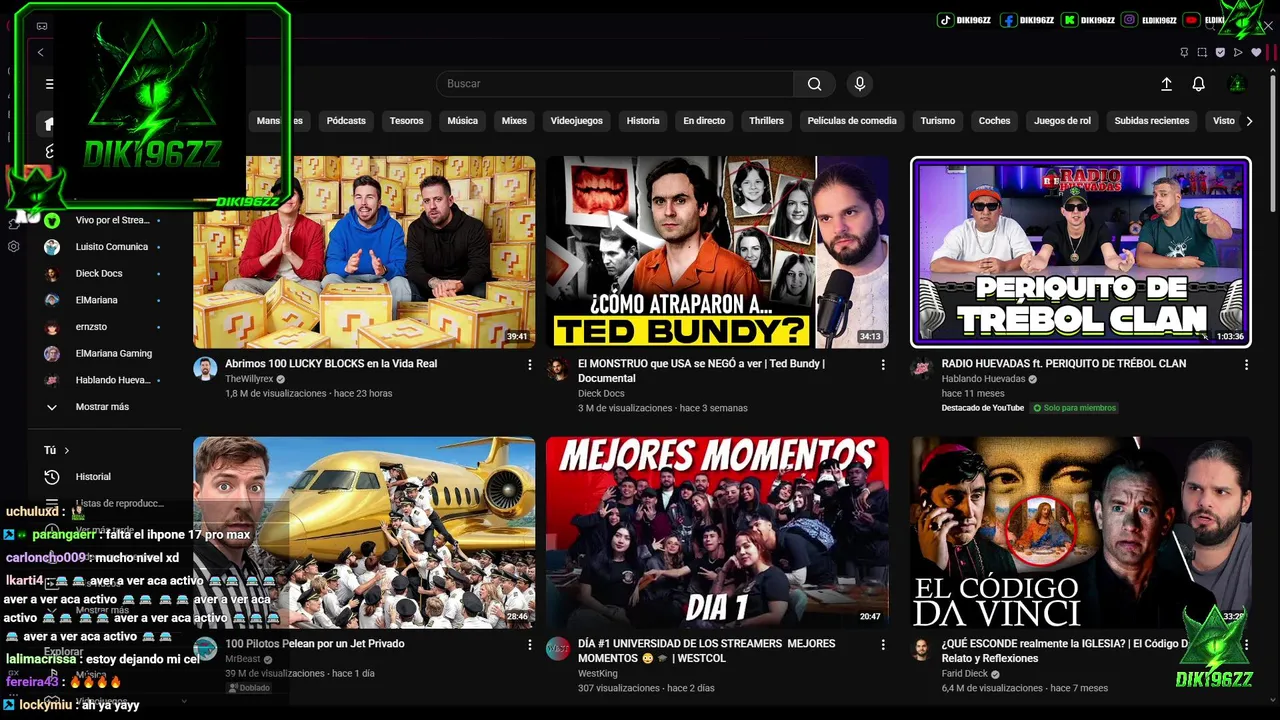Open the Create upload icon
This screenshot has height=720, width=1280.
click(1166, 84)
